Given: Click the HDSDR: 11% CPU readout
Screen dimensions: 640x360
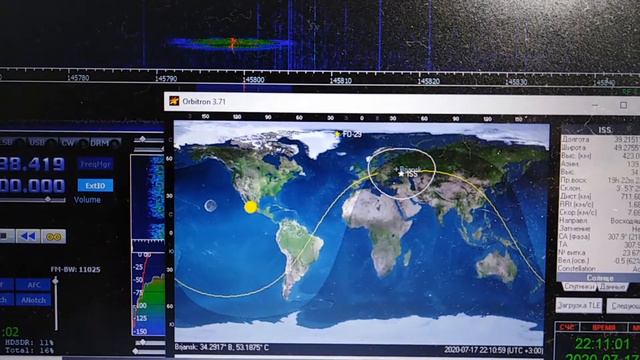Looking at the screenshot, I should [x=29, y=342].
